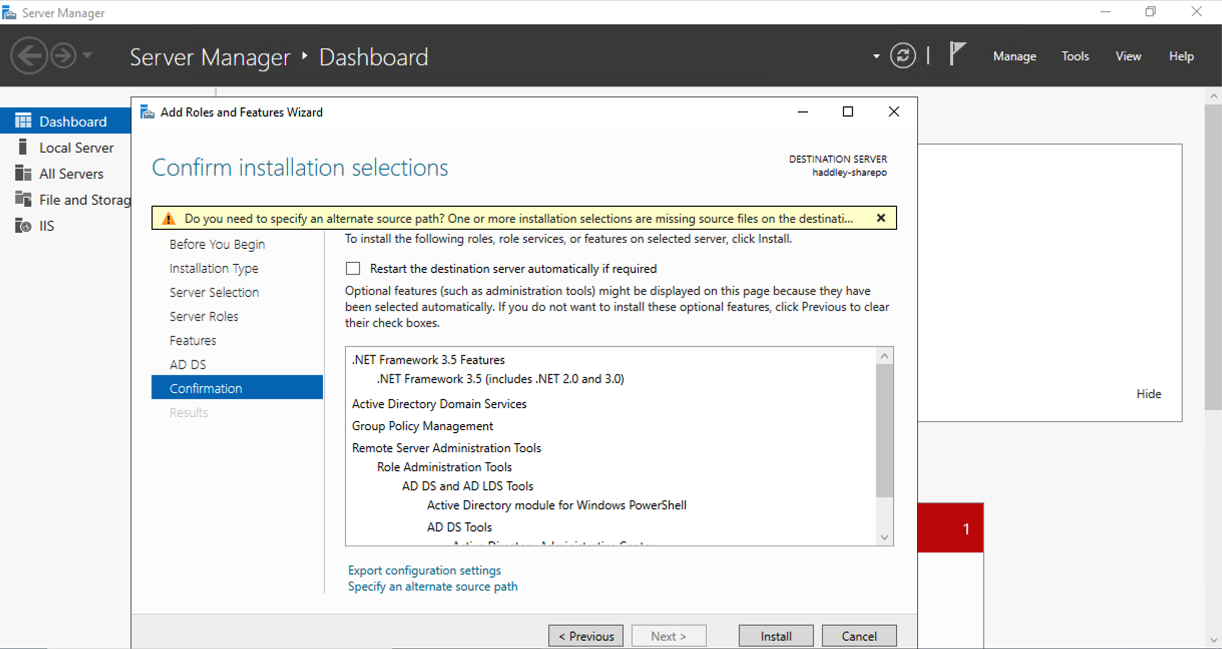Click the selections list scroll up arrow
This screenshot has width=1222, height=649.
point(884,356)
